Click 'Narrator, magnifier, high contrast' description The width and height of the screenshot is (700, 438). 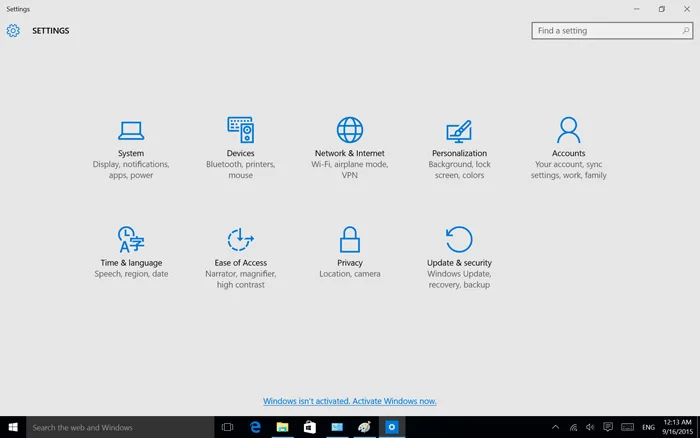[241, 279]
